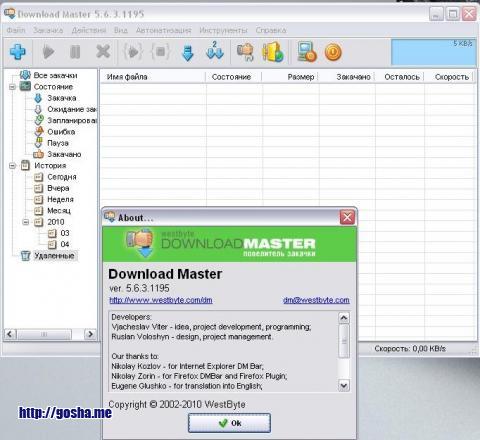The image size is (480, 440).
Task: Minimize the Download Master window
Action: (436, 14)
